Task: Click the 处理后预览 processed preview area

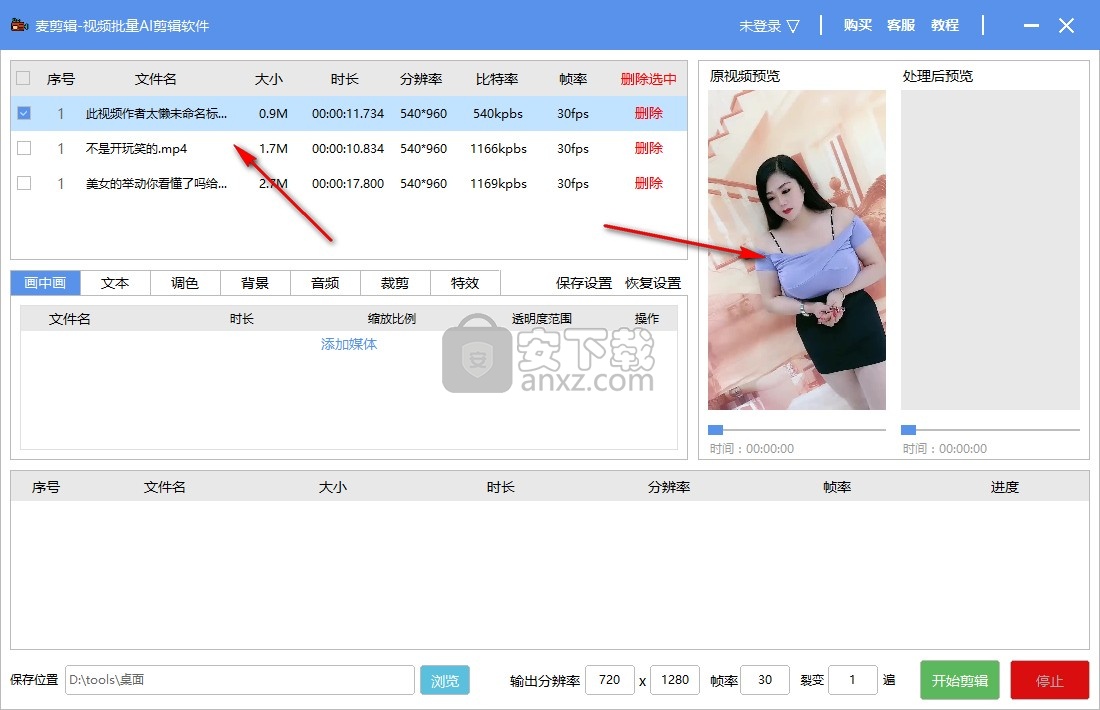Action: [990, 250]
